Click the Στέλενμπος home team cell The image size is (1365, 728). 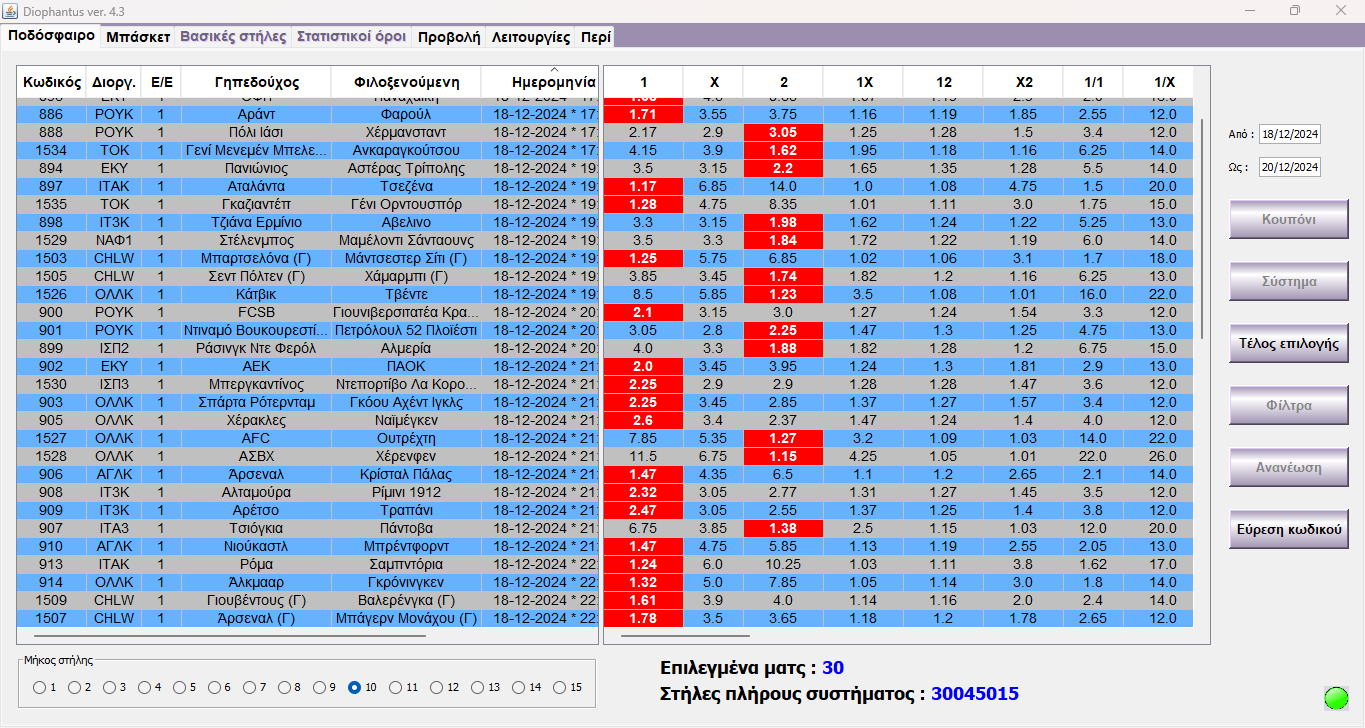[256, 240]
